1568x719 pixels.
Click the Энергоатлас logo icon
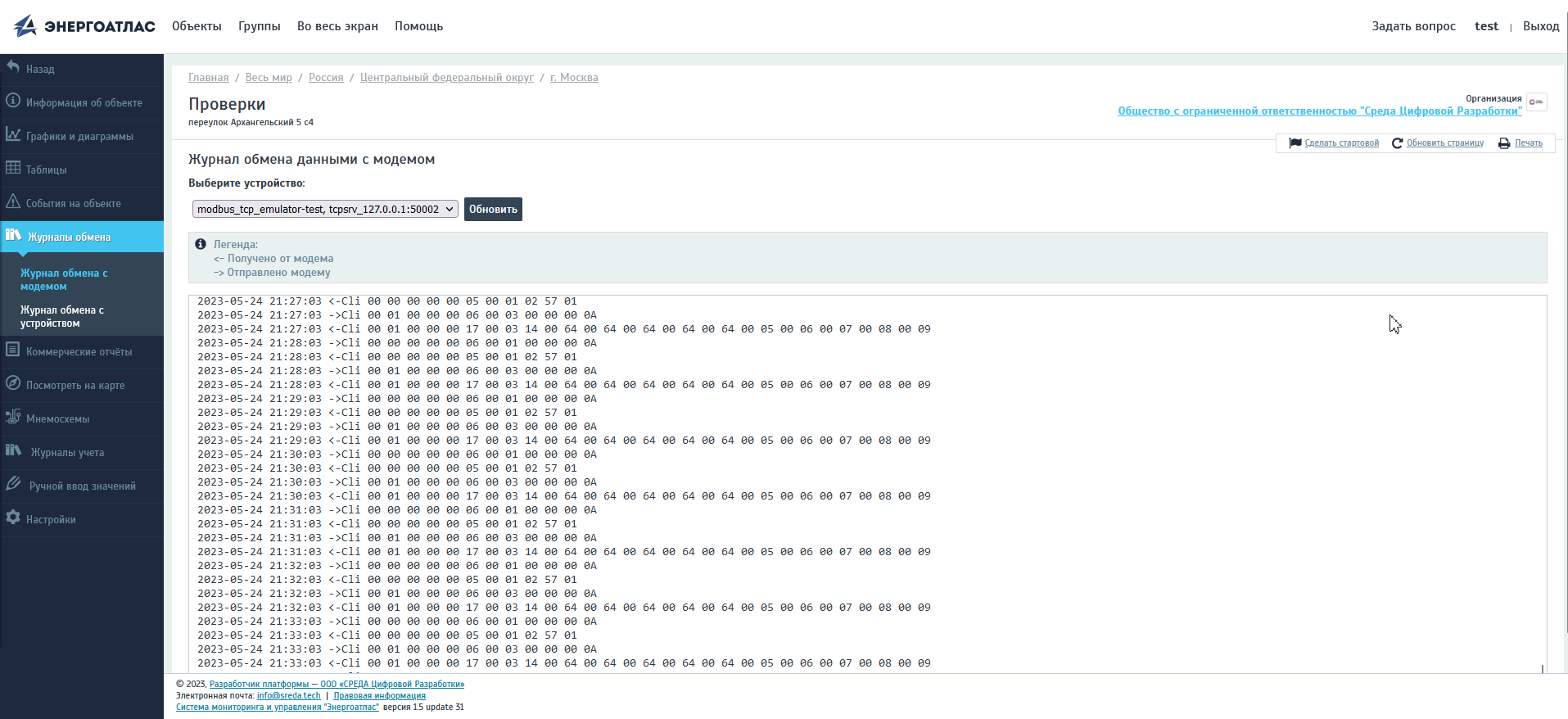coord(25,26)
